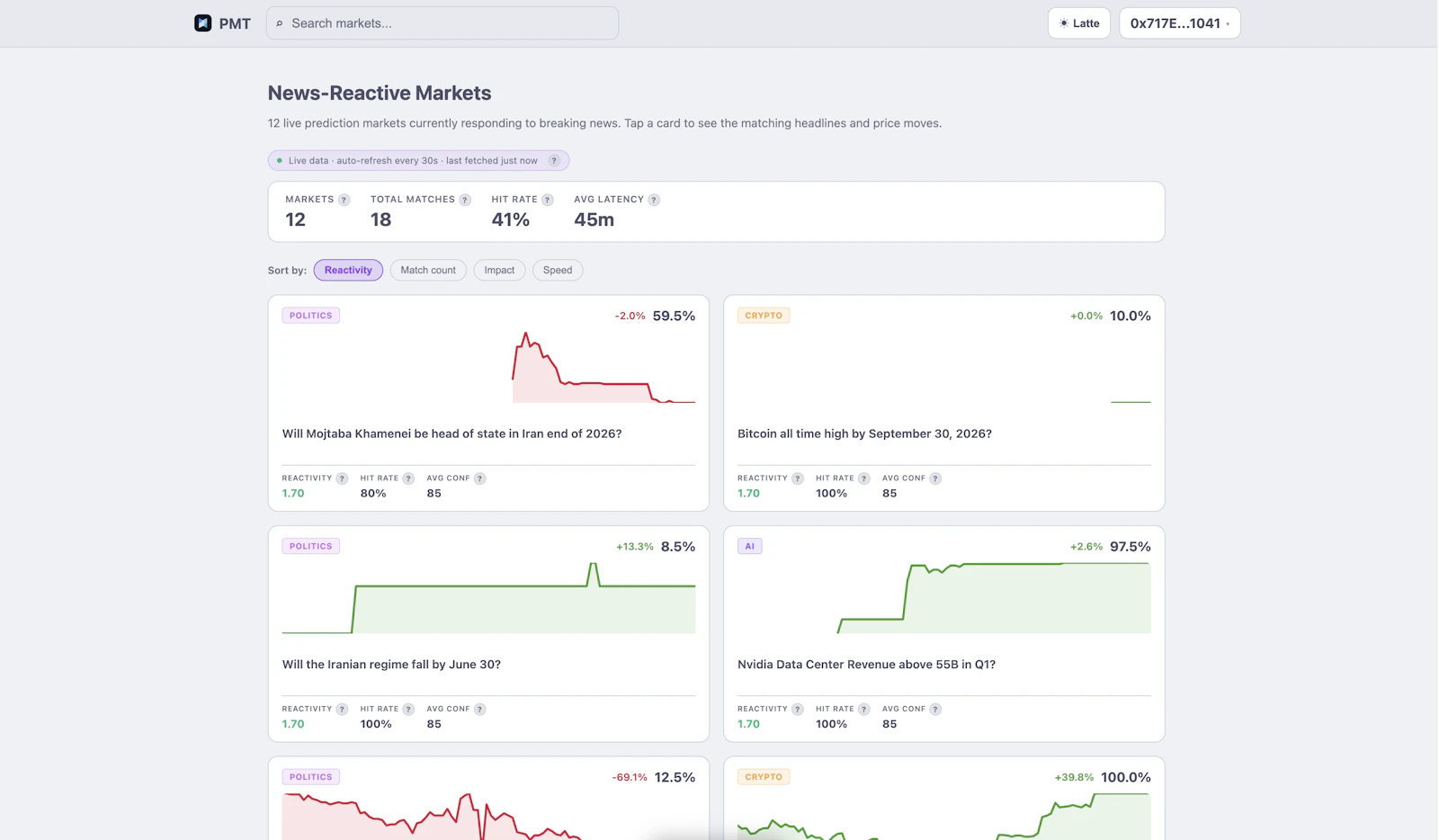This screenshot has width=1439, height=840.
Task: Click green live status dot
Action: [280, 161]
